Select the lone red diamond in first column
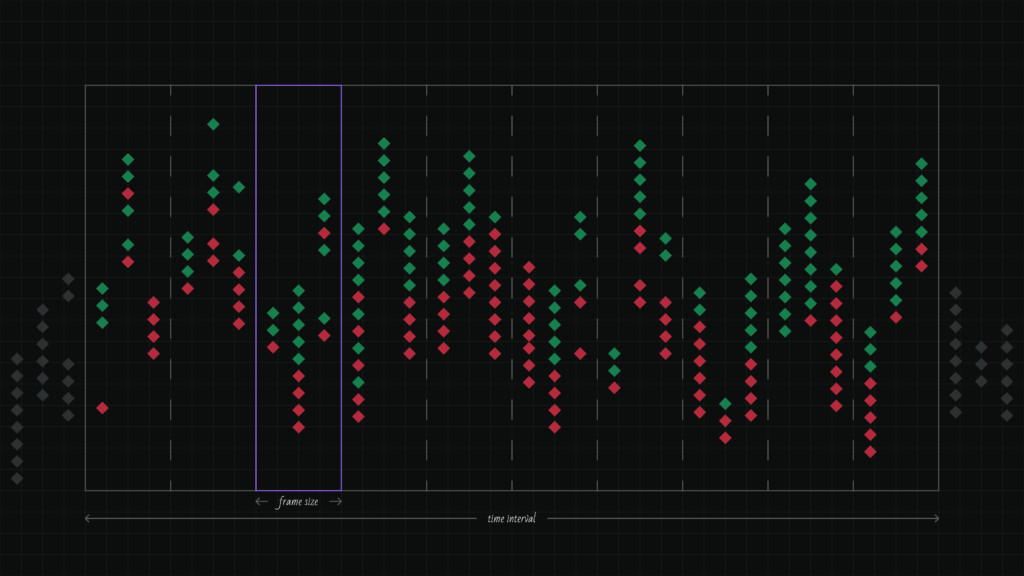The height and width of the screenshot is (576, 1024). point(102,408)
